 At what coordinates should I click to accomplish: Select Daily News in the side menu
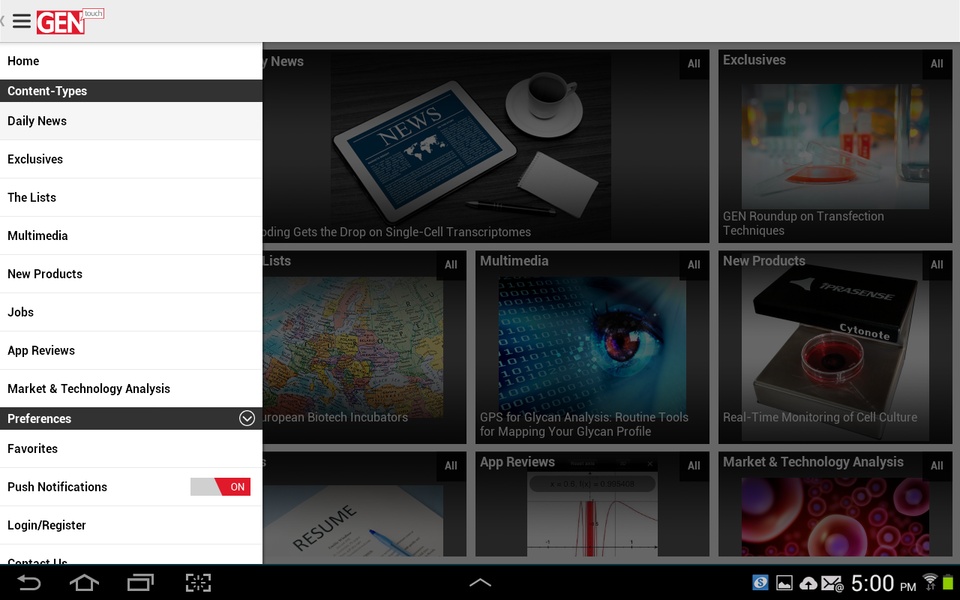(131, 121)
